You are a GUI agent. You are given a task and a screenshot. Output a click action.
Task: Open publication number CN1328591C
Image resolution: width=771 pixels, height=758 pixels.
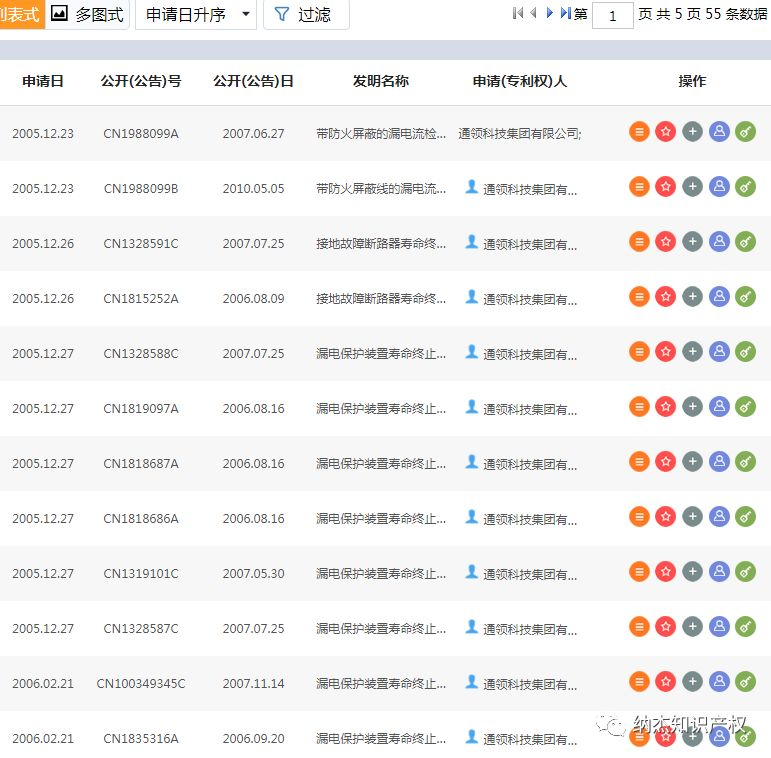(141, 244)
